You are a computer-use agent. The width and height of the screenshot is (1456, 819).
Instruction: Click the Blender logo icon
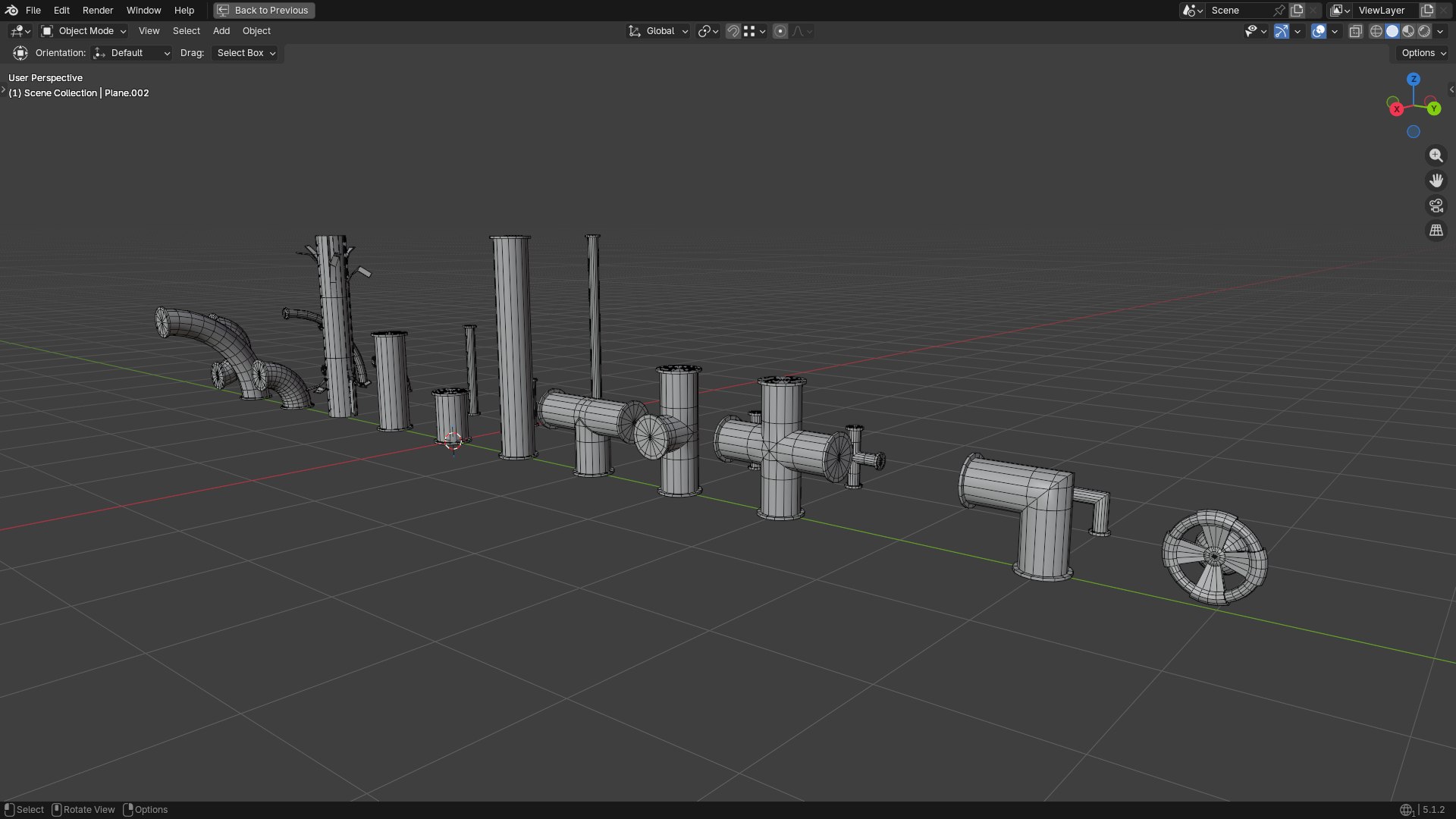coord(11,11)
